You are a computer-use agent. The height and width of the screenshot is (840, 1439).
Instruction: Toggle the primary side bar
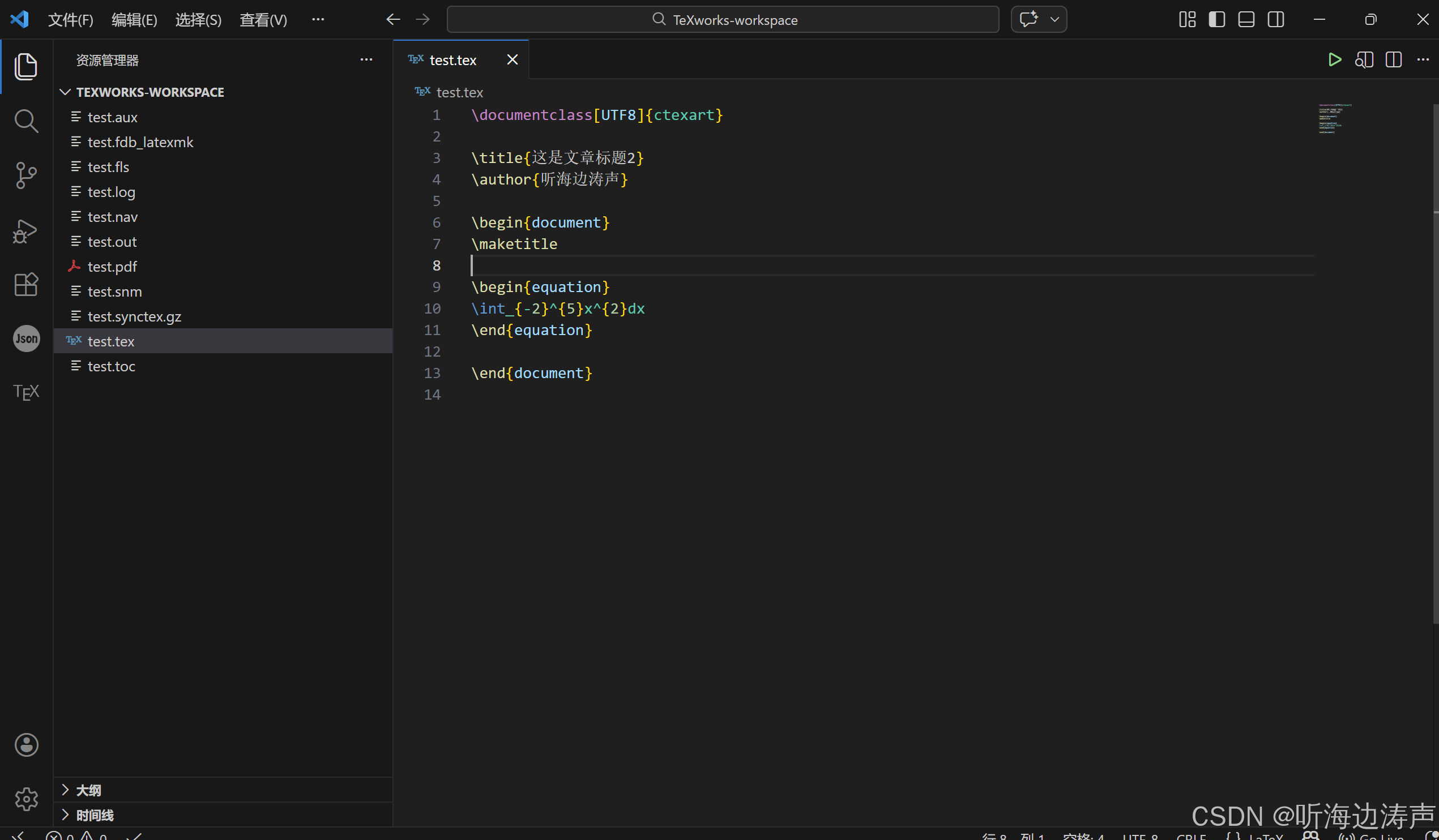click(x=1217, y=19)
